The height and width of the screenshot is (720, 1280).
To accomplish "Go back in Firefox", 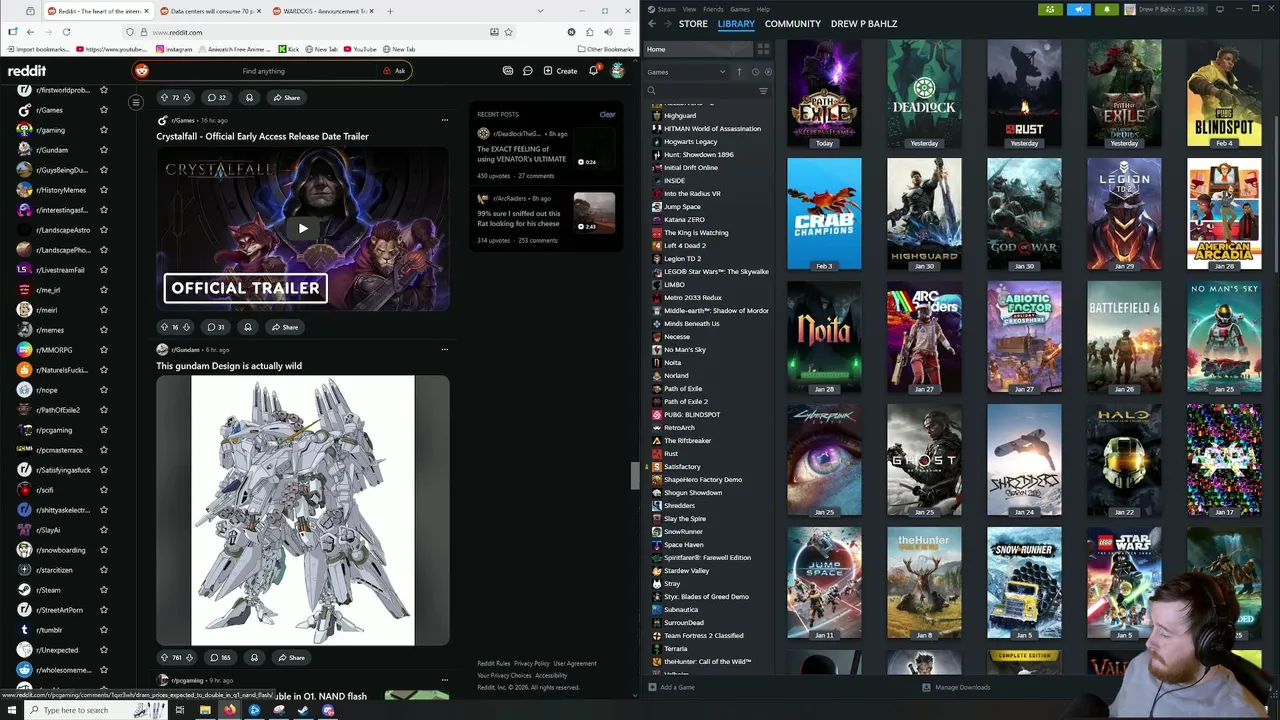I will coord(30,32).
